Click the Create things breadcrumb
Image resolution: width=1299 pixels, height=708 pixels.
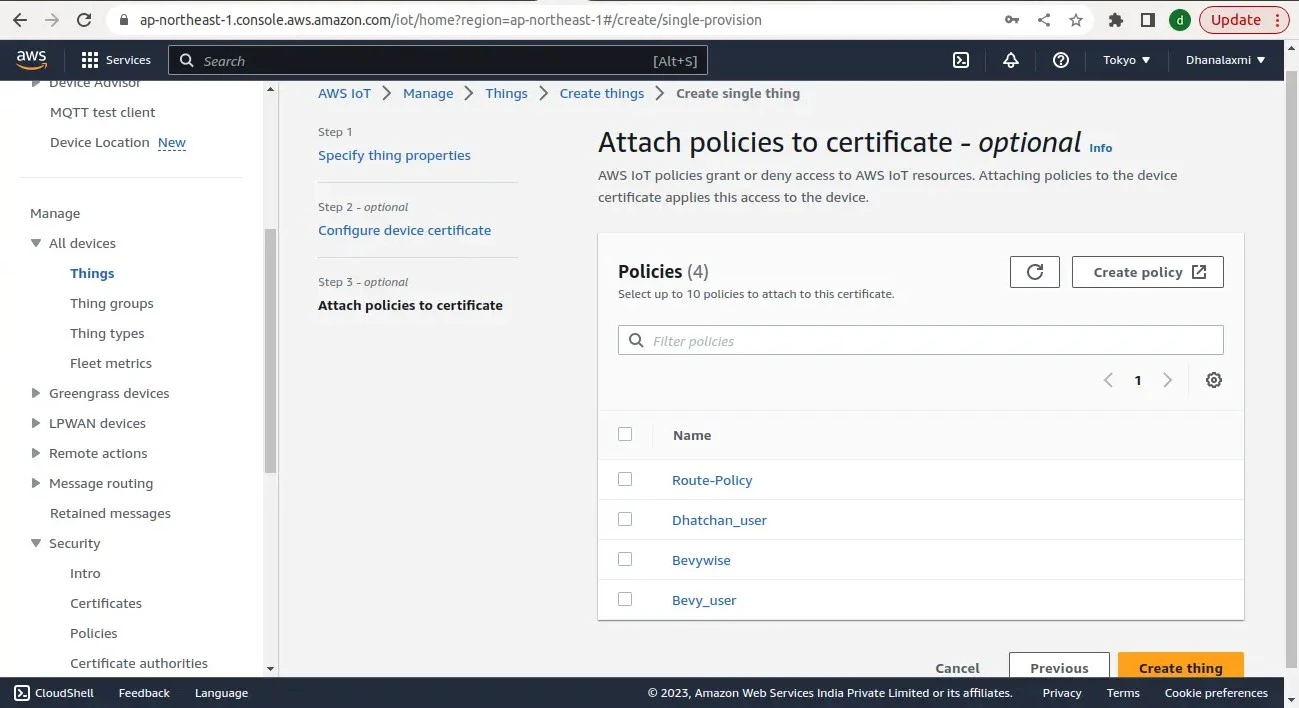(602, 93)
